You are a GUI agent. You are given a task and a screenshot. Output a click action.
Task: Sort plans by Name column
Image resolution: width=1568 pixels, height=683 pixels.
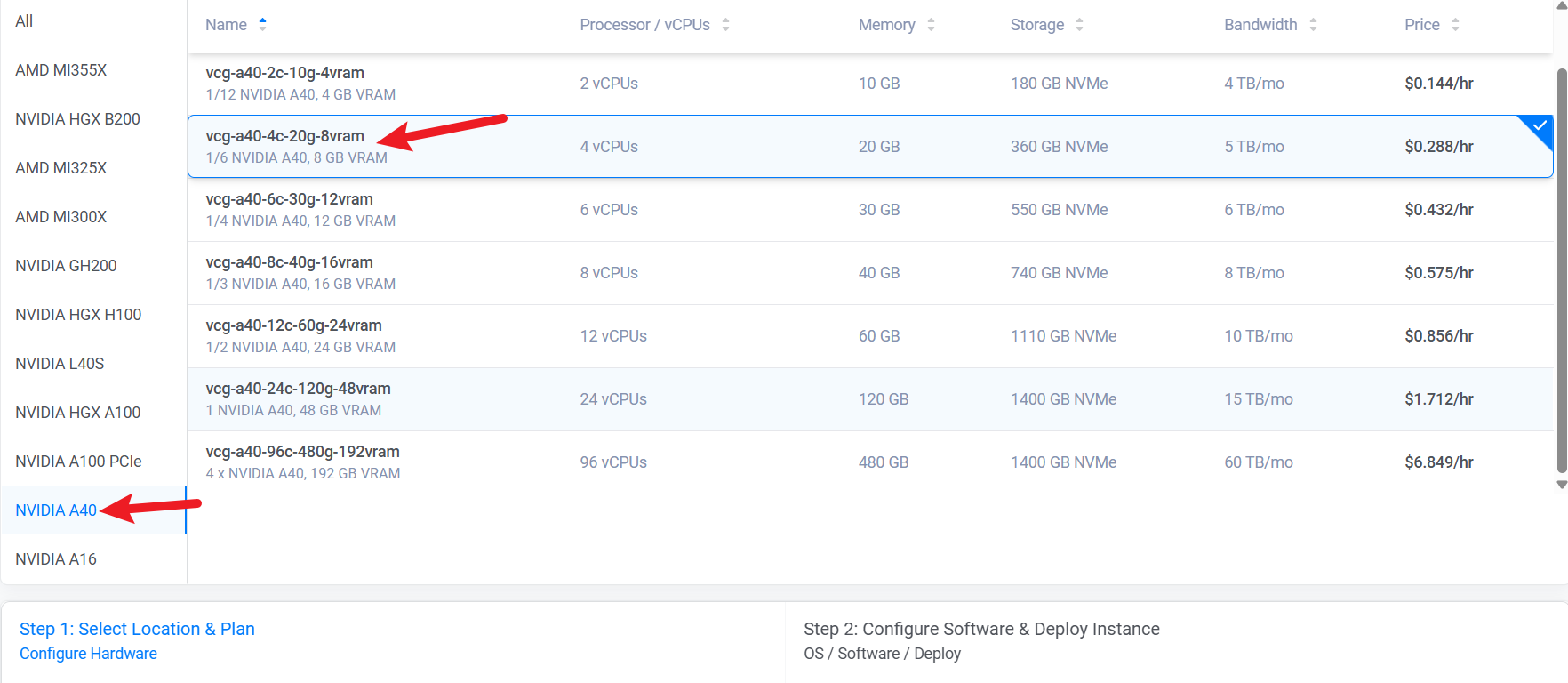[x=262, y=25]
